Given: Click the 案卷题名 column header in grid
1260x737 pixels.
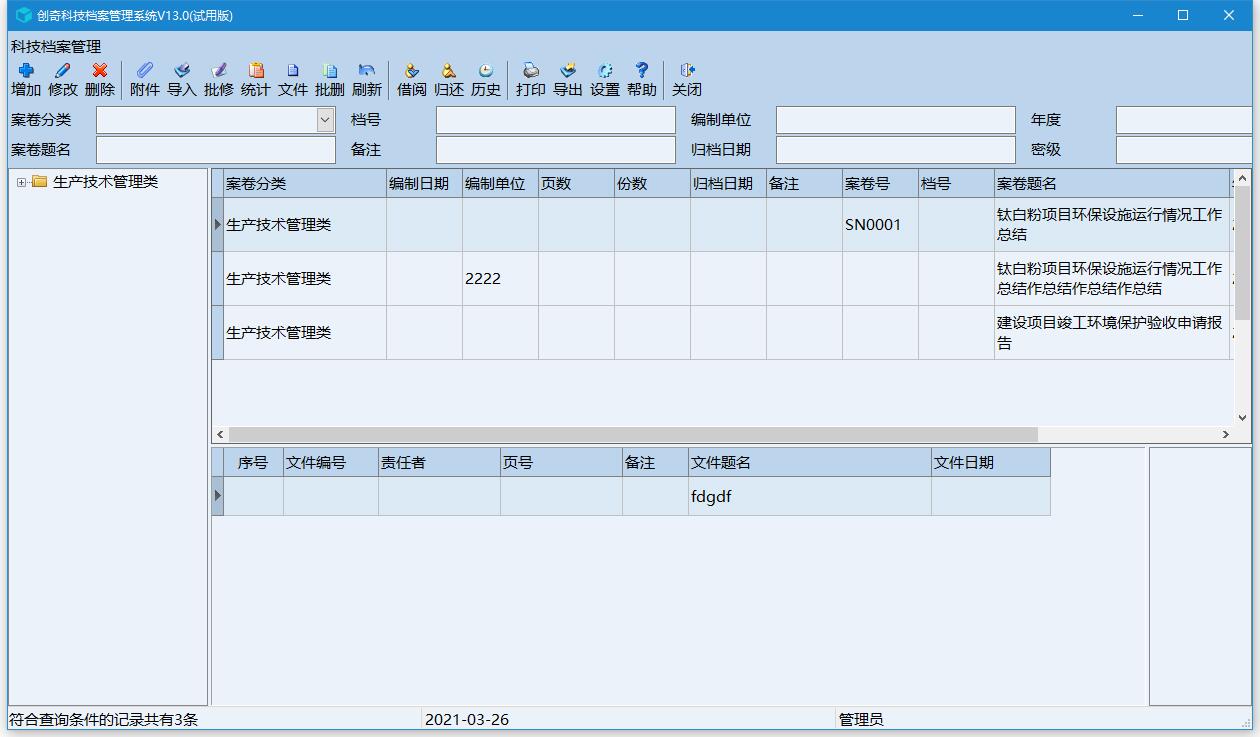Looking at the screenshot, I should (1113, 184).
